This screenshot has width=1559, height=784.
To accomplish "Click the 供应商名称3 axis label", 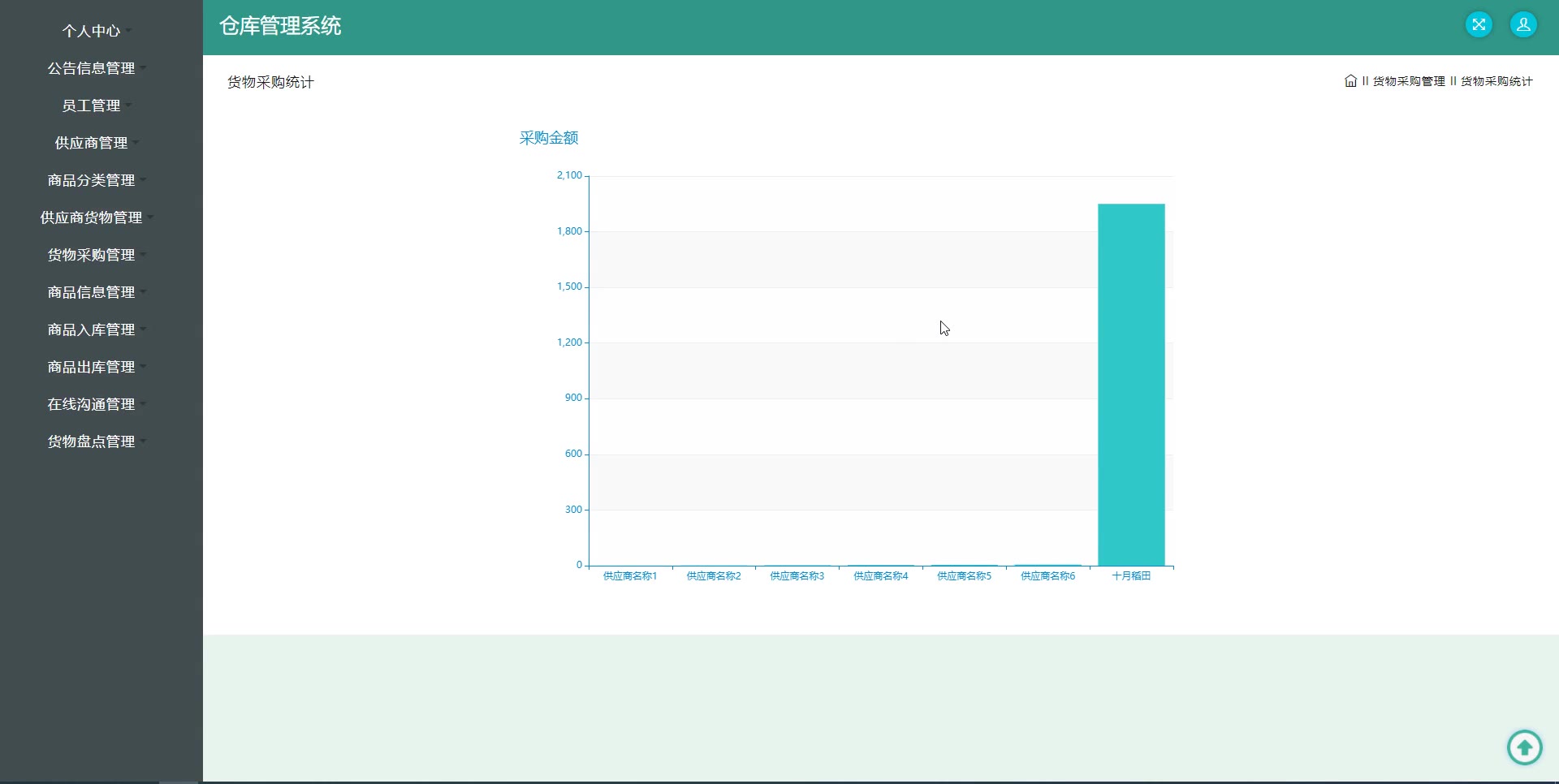I will point(797,575).
